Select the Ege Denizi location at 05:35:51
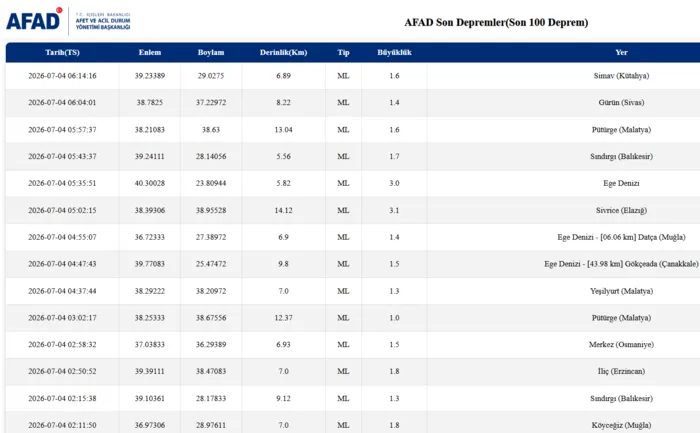This screenshot has height=433, width=700. click(621, 183)
